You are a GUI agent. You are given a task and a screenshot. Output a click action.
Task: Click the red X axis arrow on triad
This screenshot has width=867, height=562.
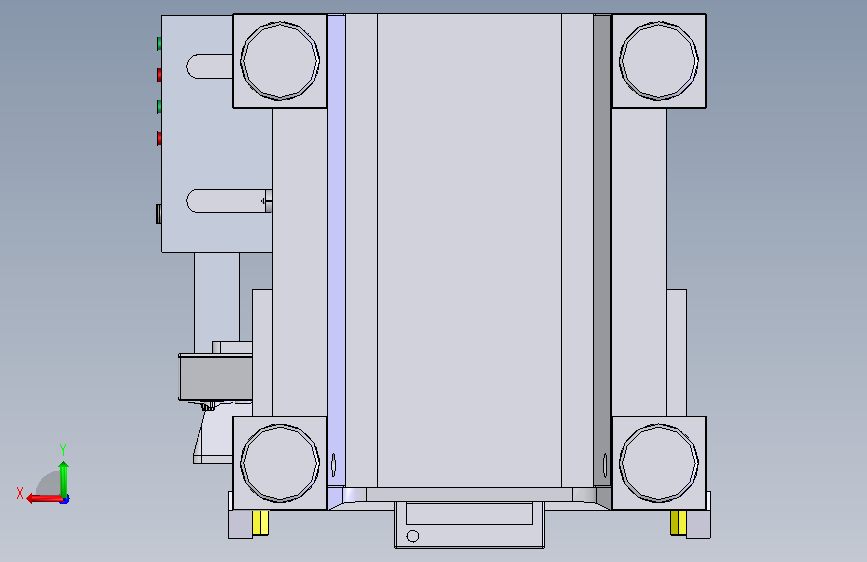[43, 499]
